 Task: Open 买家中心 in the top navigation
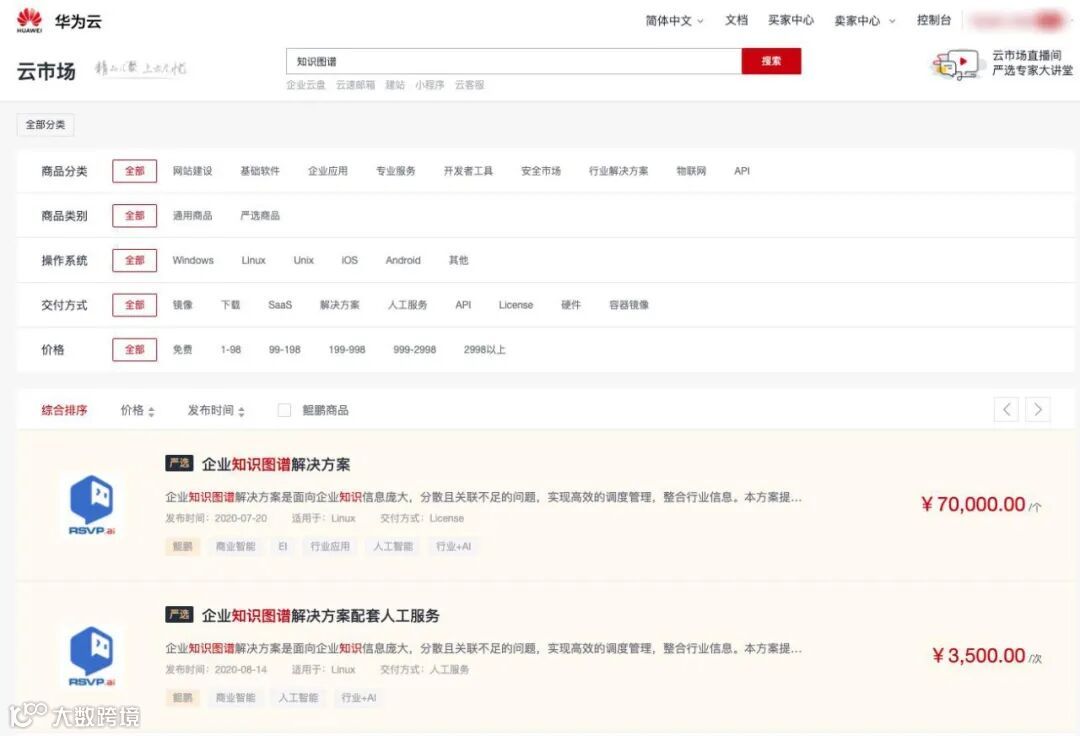pyautogui.click(x=791, y=21)
